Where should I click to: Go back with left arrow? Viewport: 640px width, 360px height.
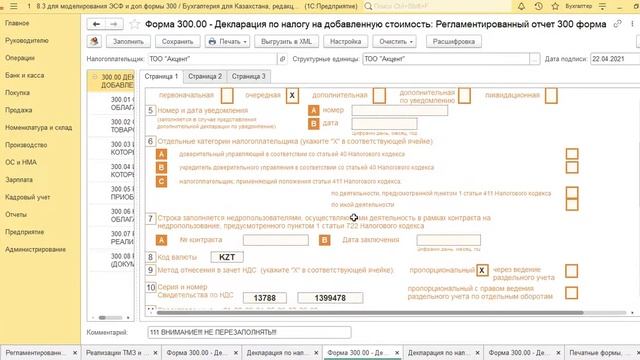point(96,24)
